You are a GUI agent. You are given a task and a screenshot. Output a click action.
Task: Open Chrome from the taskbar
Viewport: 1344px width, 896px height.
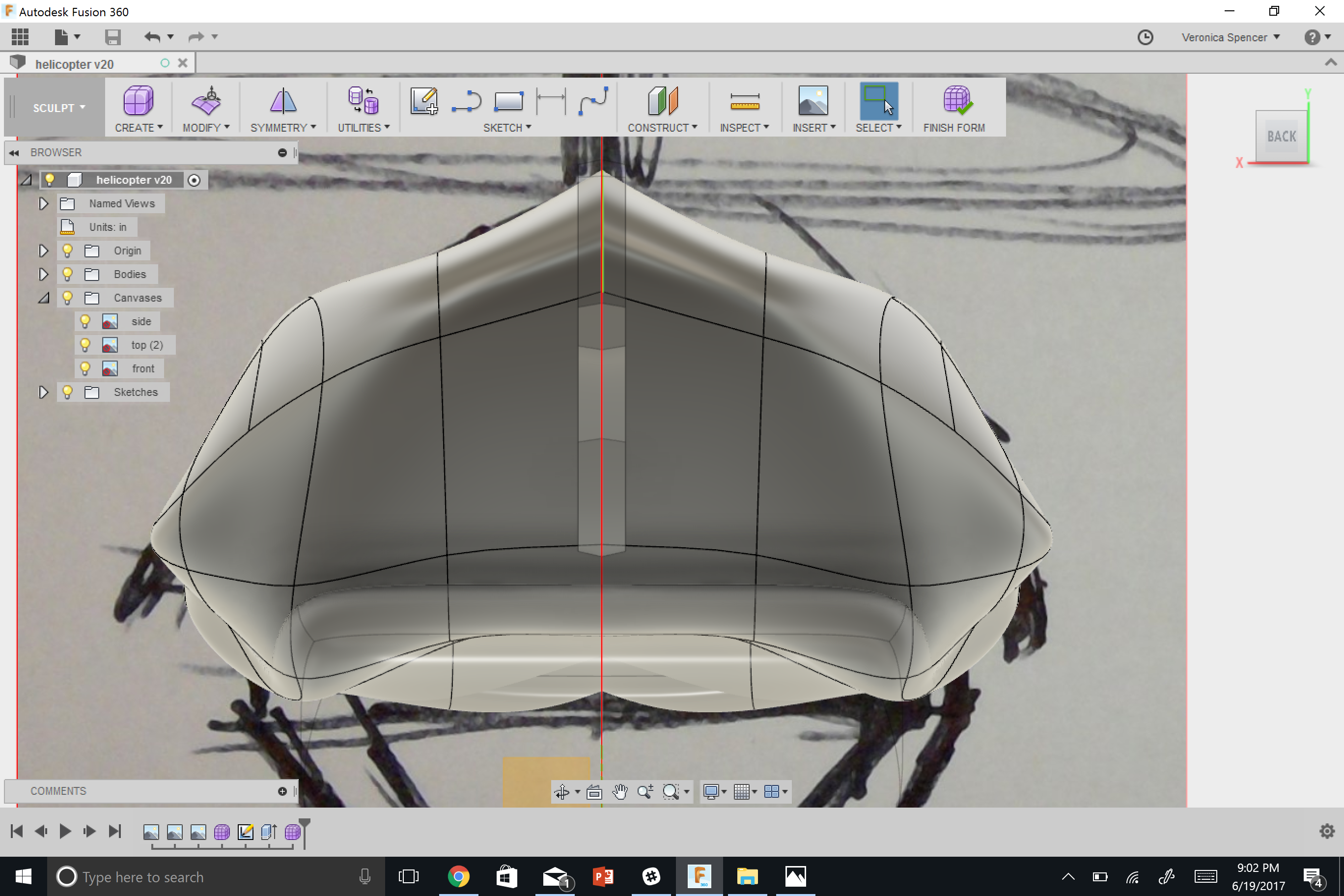pos(458,876)
